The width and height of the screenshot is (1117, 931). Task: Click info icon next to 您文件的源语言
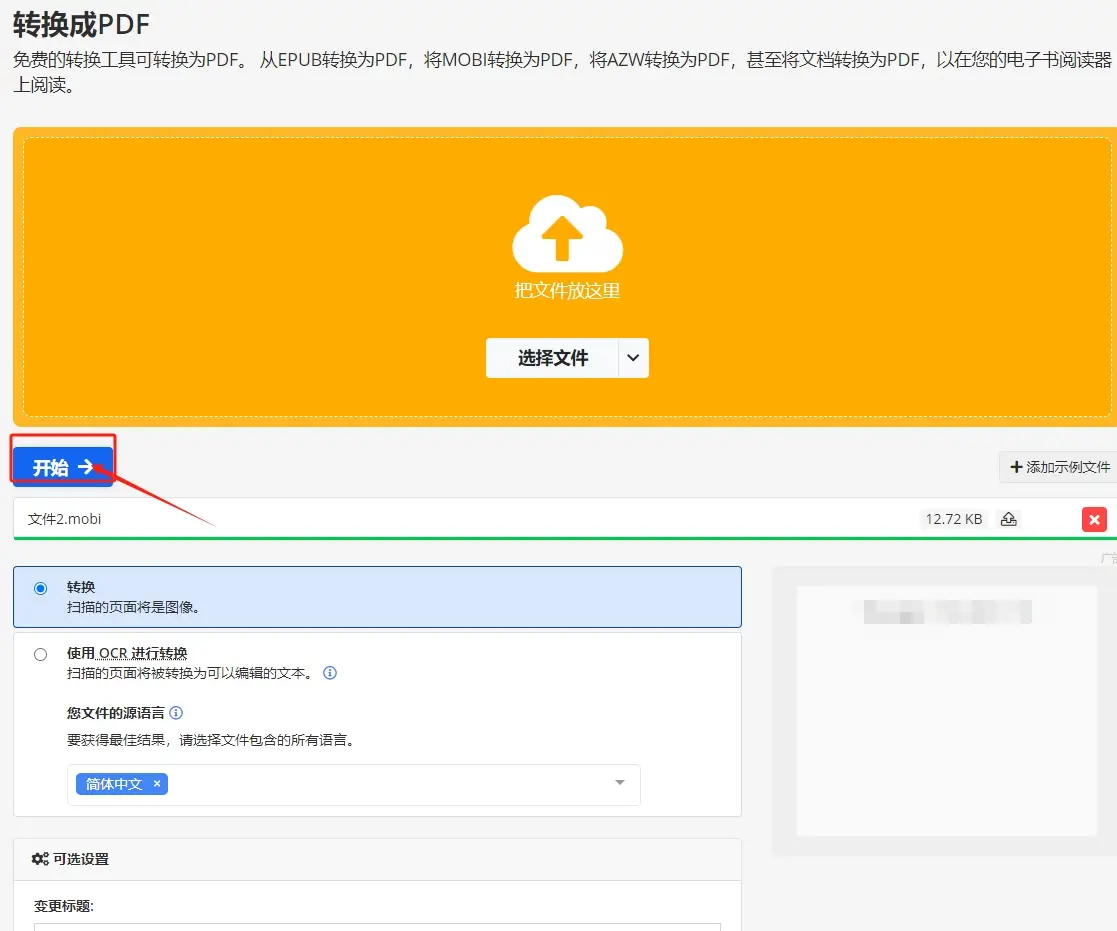177,713
